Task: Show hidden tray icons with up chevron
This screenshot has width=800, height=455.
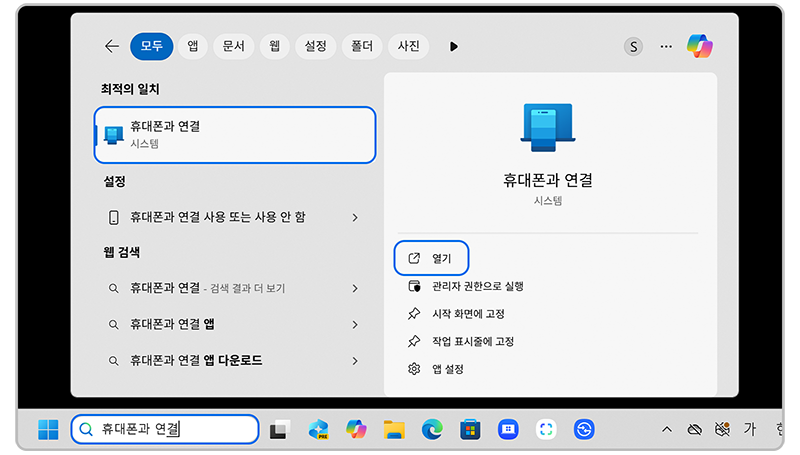Action: pos(666,429)
